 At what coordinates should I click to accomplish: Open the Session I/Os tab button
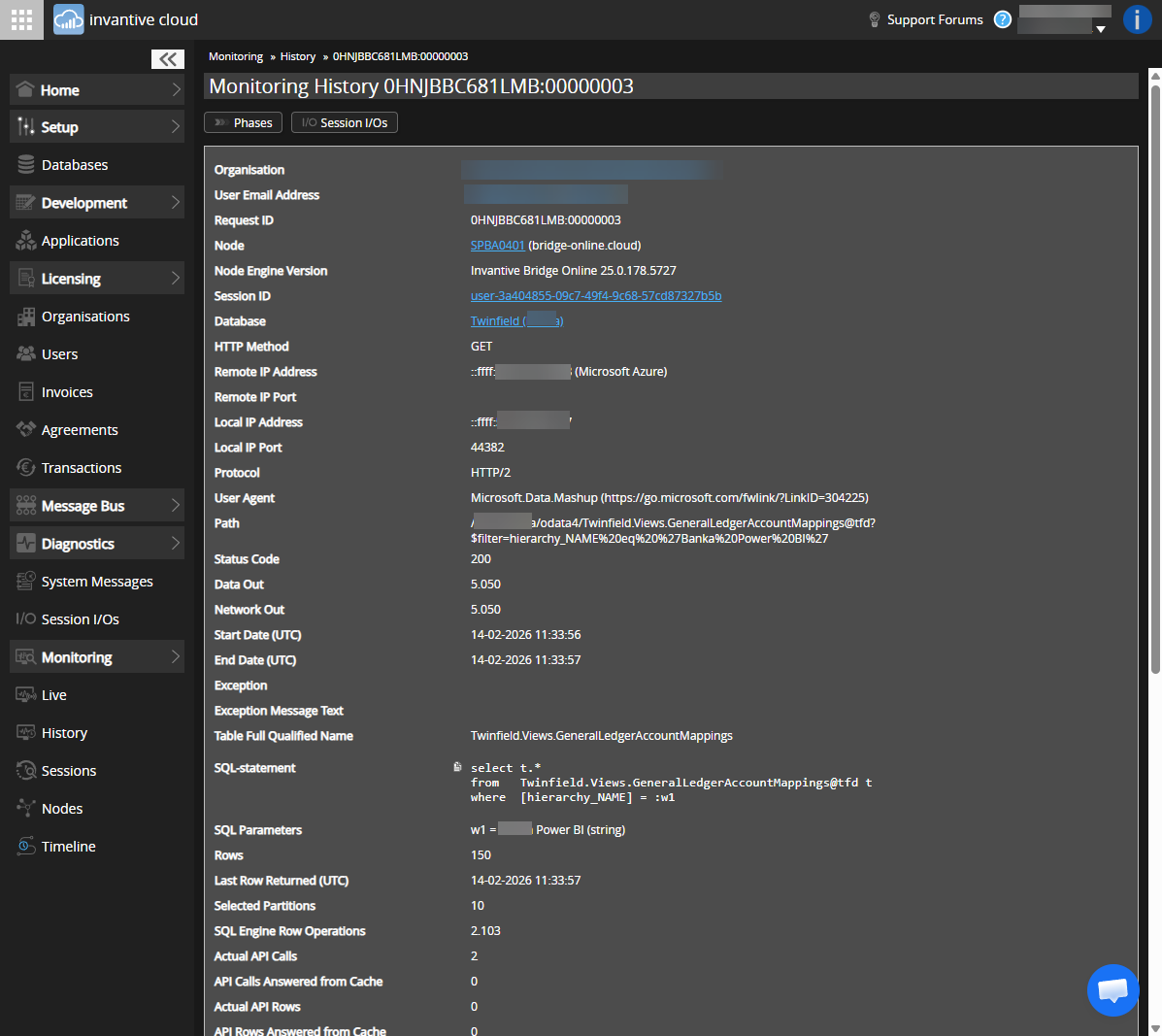345,123
